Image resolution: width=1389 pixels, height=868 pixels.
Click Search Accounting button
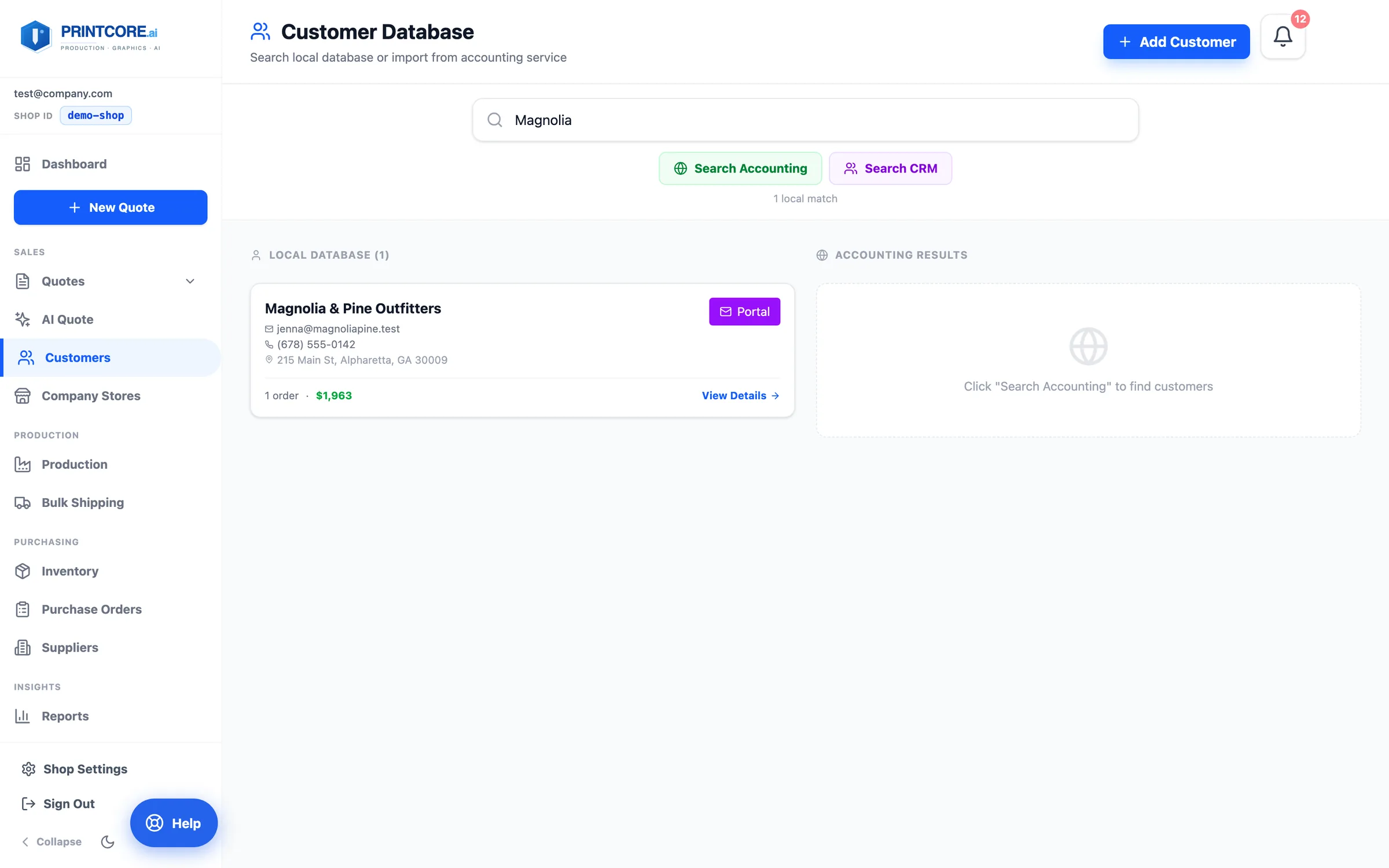coord(740,168)
